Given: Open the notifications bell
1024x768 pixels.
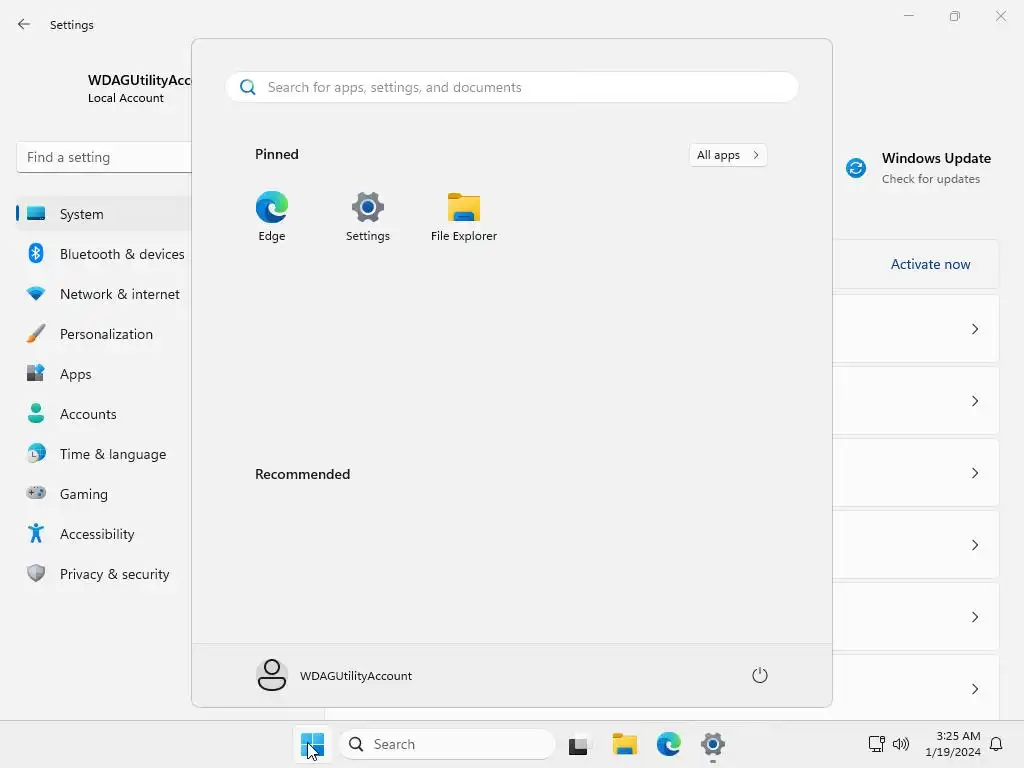Looking at the screenshot, I should point(996,744).
